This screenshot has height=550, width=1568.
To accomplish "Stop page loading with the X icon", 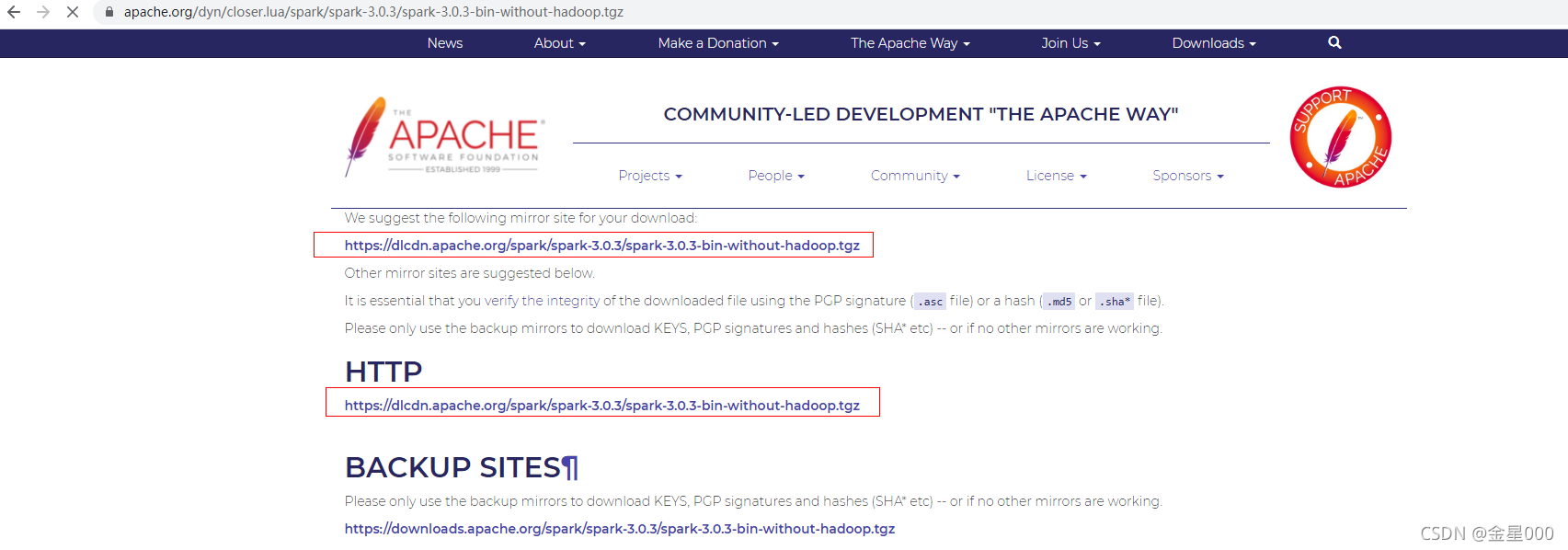I will click(73, 12).
